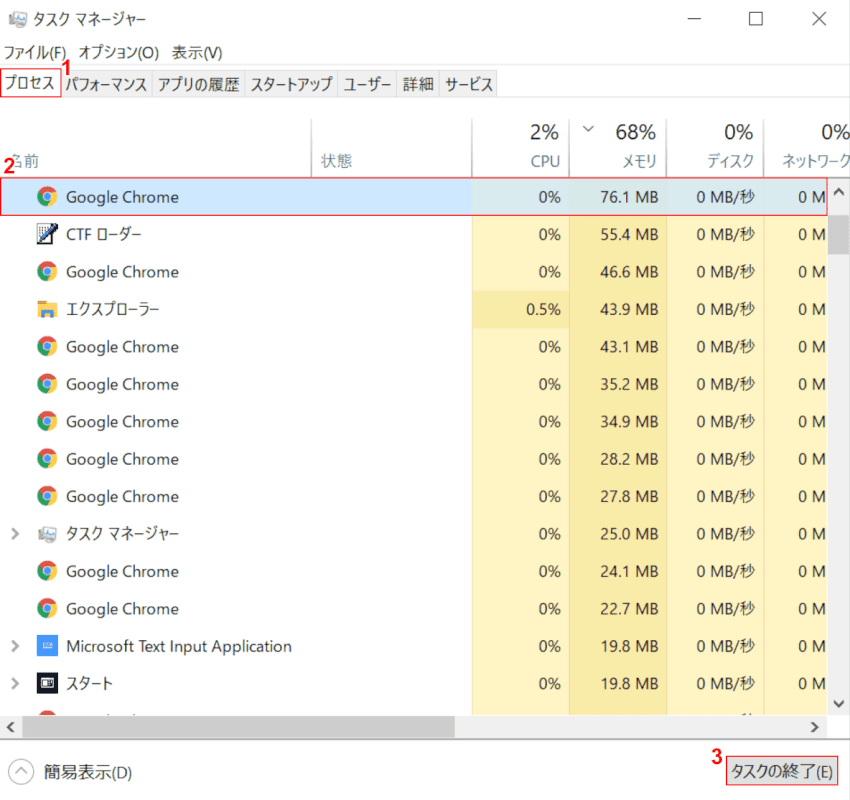Screen dimensions: 850x800
Task: Click Chrome icon of the 24.1 MB process
Action: coord(47,571)
